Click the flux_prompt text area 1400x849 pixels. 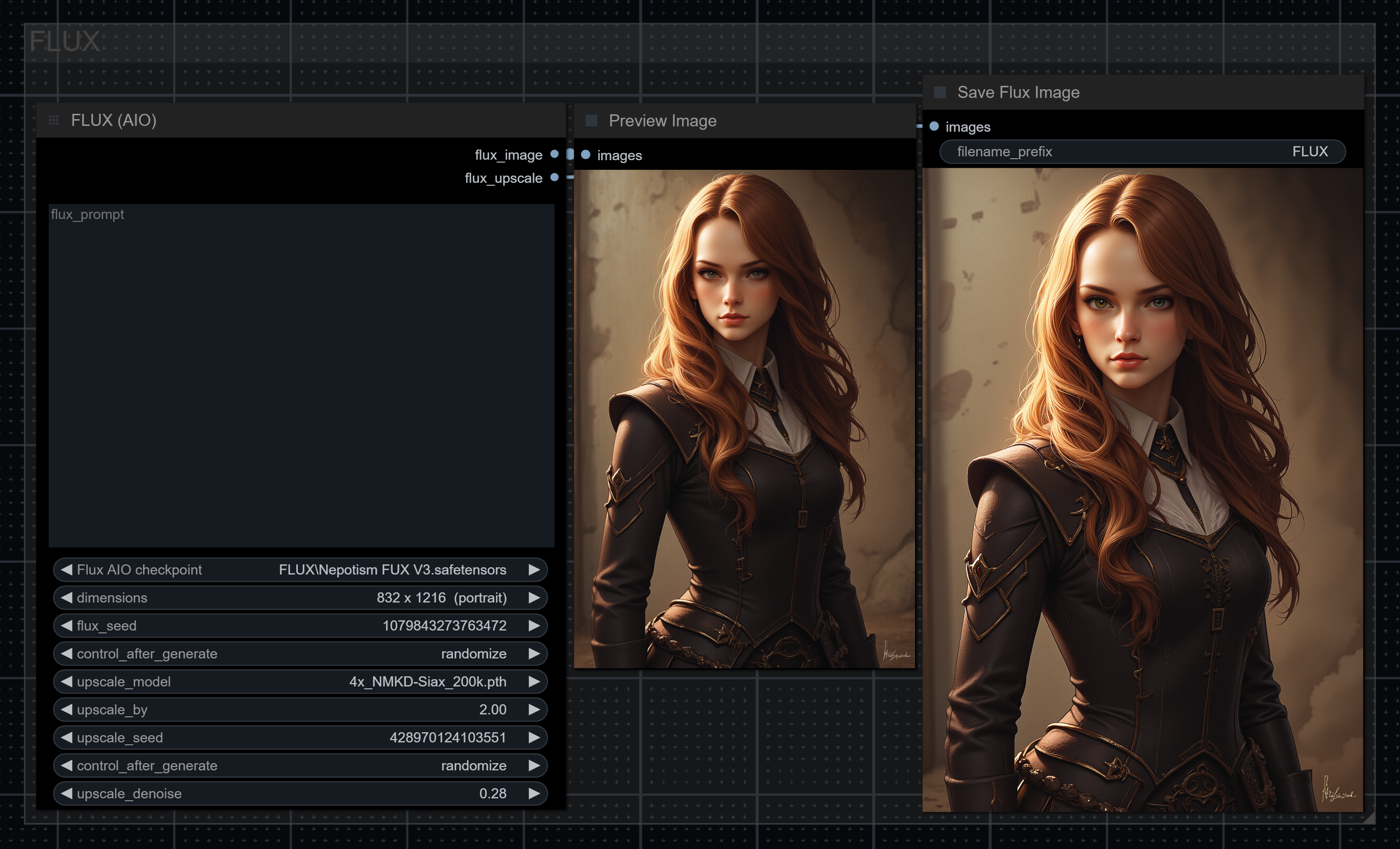point(301,375)
